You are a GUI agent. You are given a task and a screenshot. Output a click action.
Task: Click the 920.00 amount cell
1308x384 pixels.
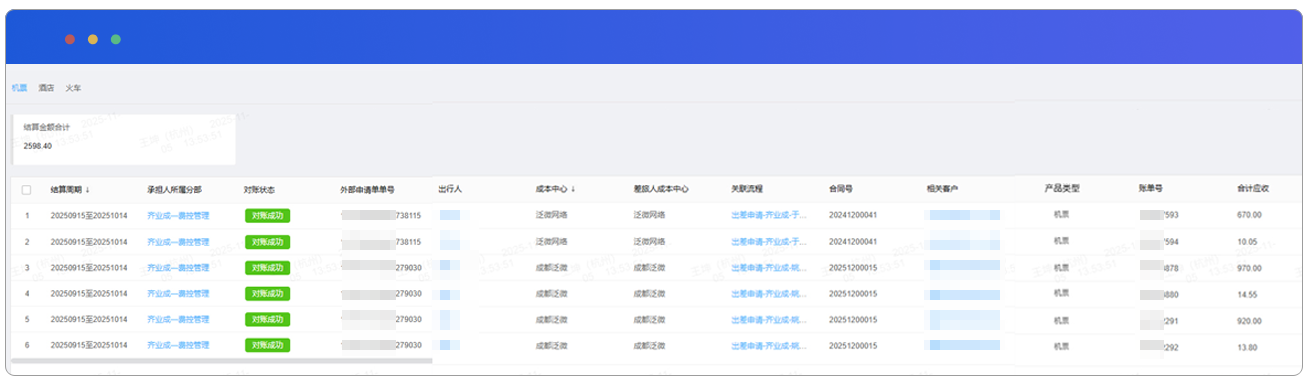click(1249, 320)
